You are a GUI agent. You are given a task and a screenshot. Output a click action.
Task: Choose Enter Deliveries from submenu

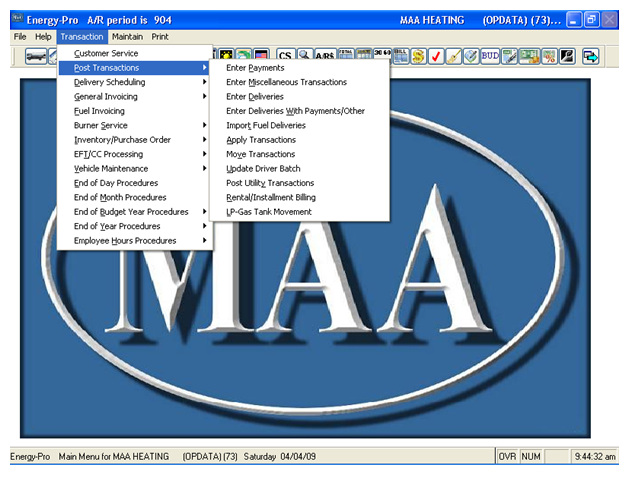(x=300, y=97)
